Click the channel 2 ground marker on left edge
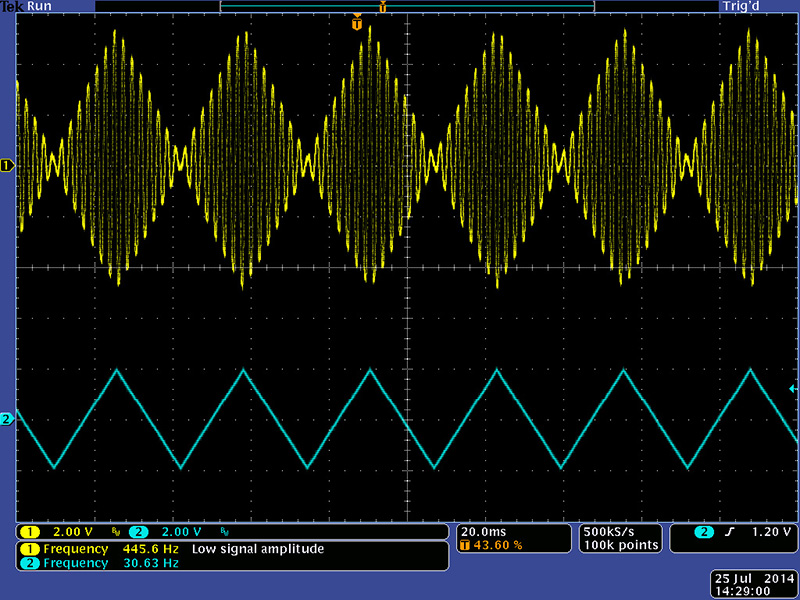 (9, 418)
